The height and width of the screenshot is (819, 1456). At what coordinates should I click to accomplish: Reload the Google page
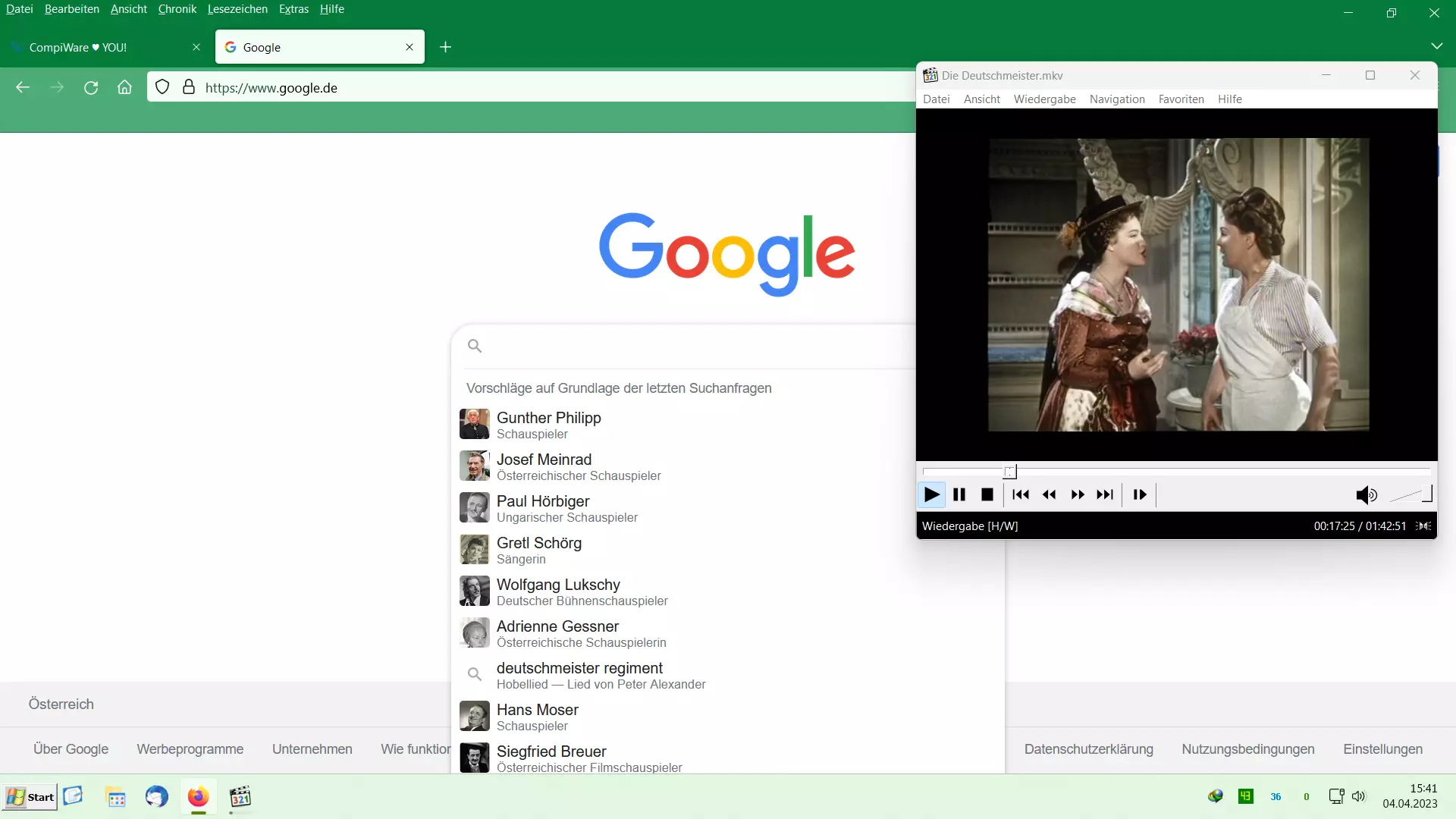coord(91,87)
